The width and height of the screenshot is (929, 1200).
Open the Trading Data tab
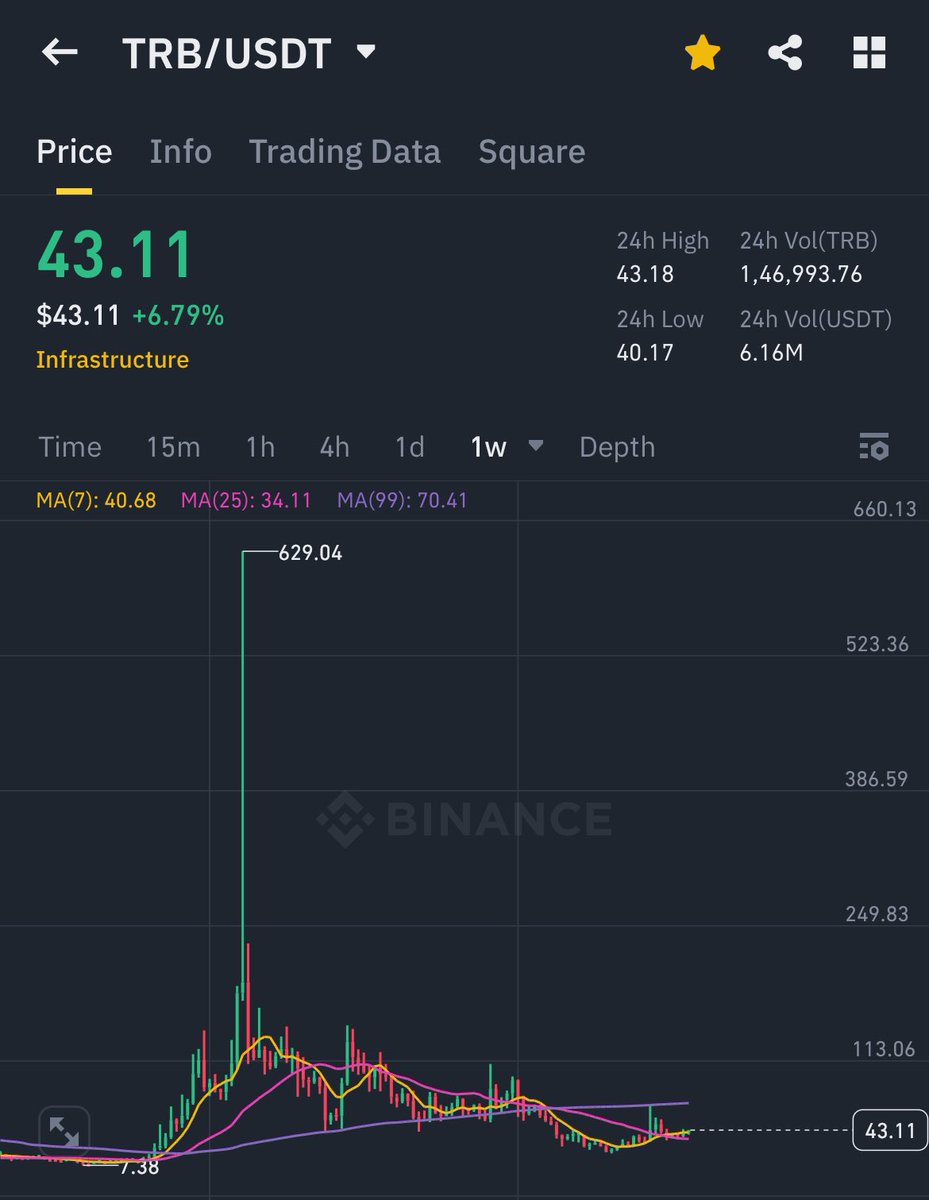345,152
